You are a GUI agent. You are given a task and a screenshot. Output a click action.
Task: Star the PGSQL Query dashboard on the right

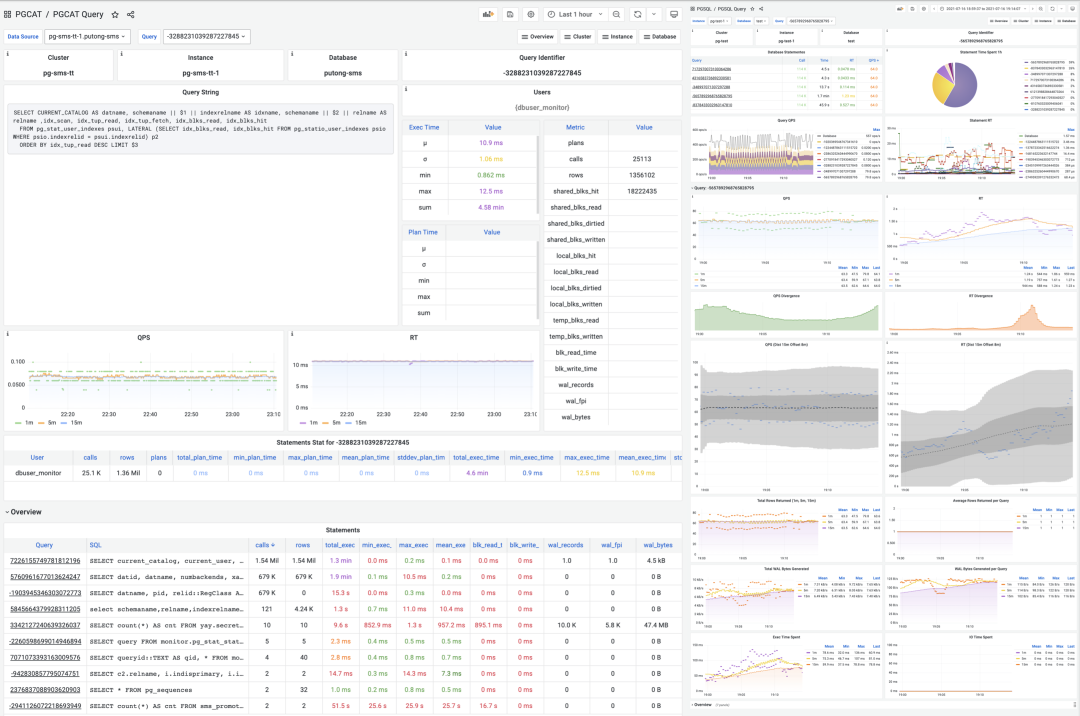(752, 7)
